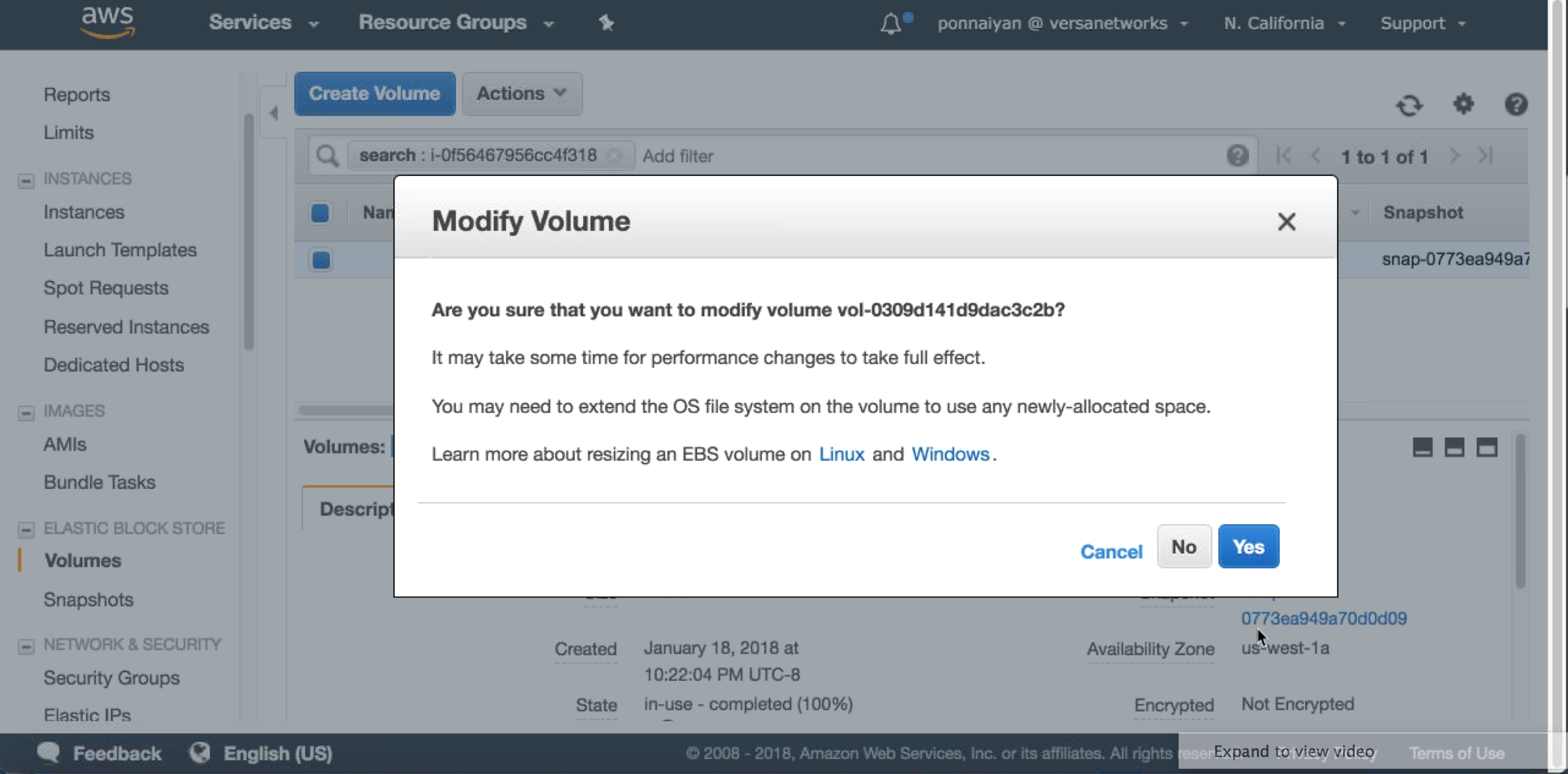
Task: Click the help question mark icon
Action: point(1516,104)
